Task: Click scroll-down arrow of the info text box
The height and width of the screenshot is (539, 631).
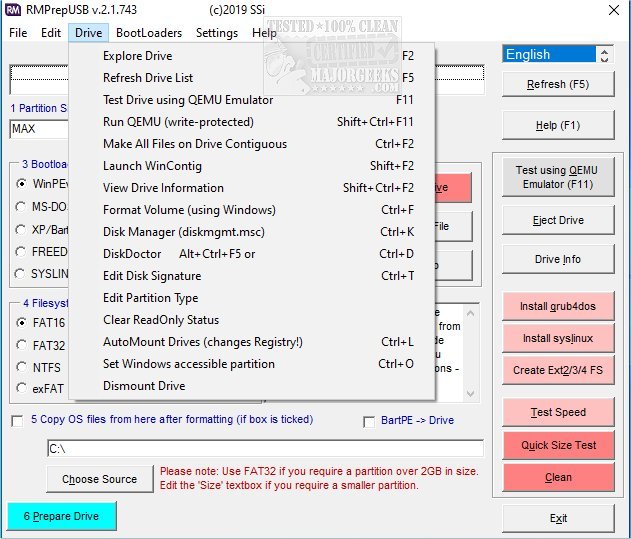Action: [x=470, y=393]
